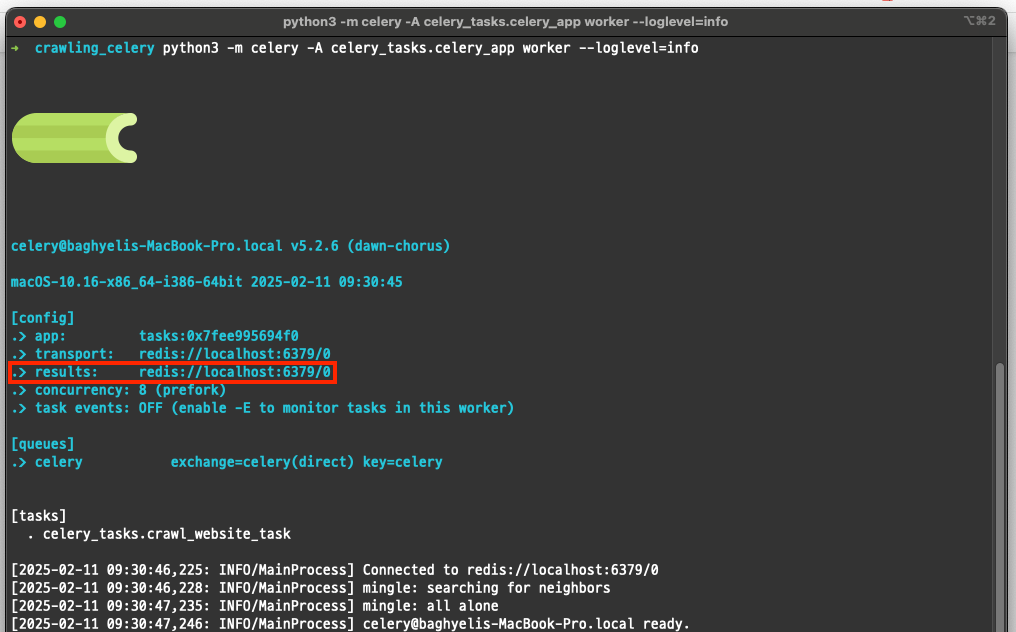The image size is (1016, 632).
Task: Click the green arrow shell prompt
Action: pyautogui.click(x=13, y=47)
